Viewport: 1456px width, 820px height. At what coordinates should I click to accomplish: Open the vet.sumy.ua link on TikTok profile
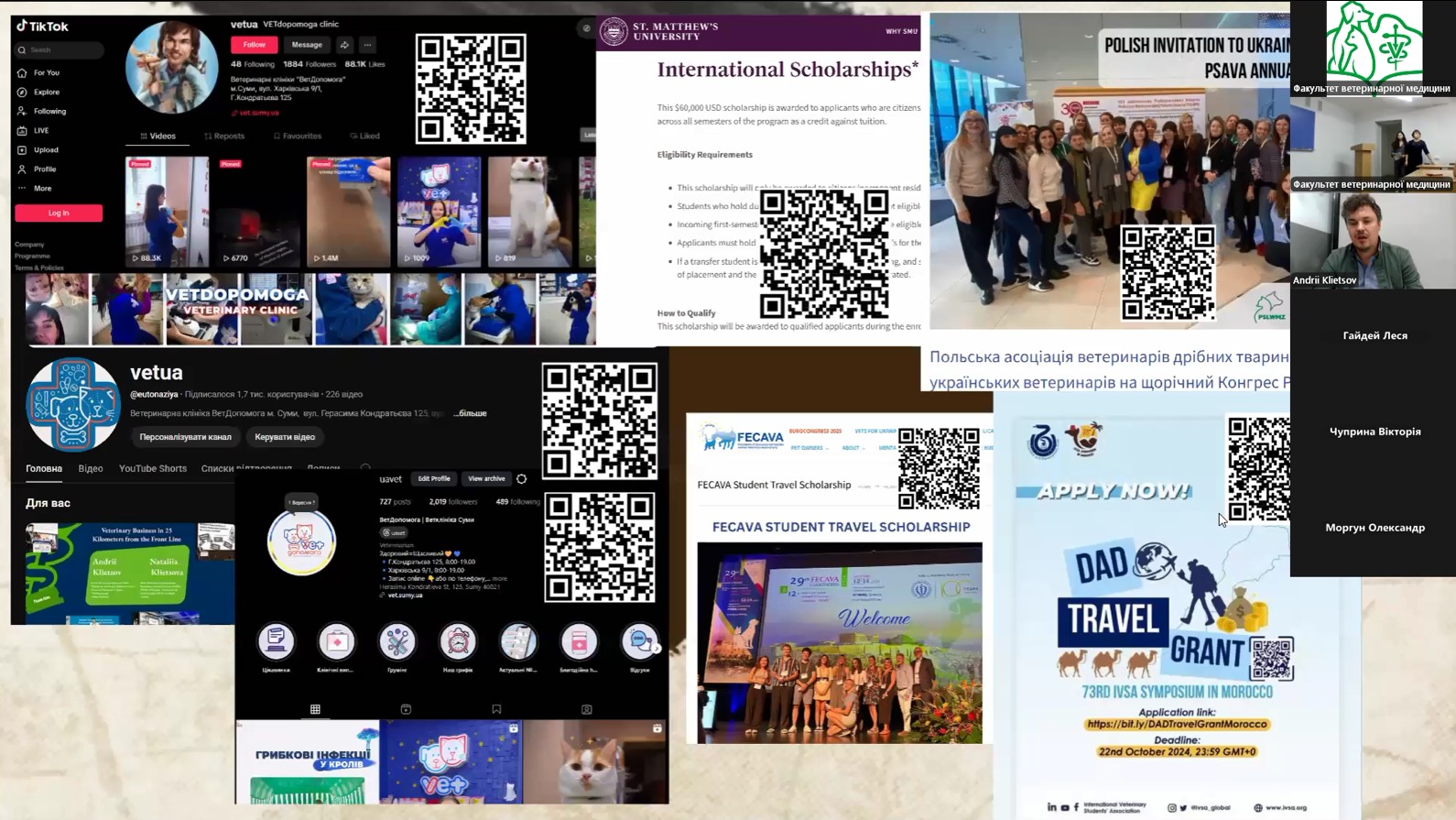256,113
